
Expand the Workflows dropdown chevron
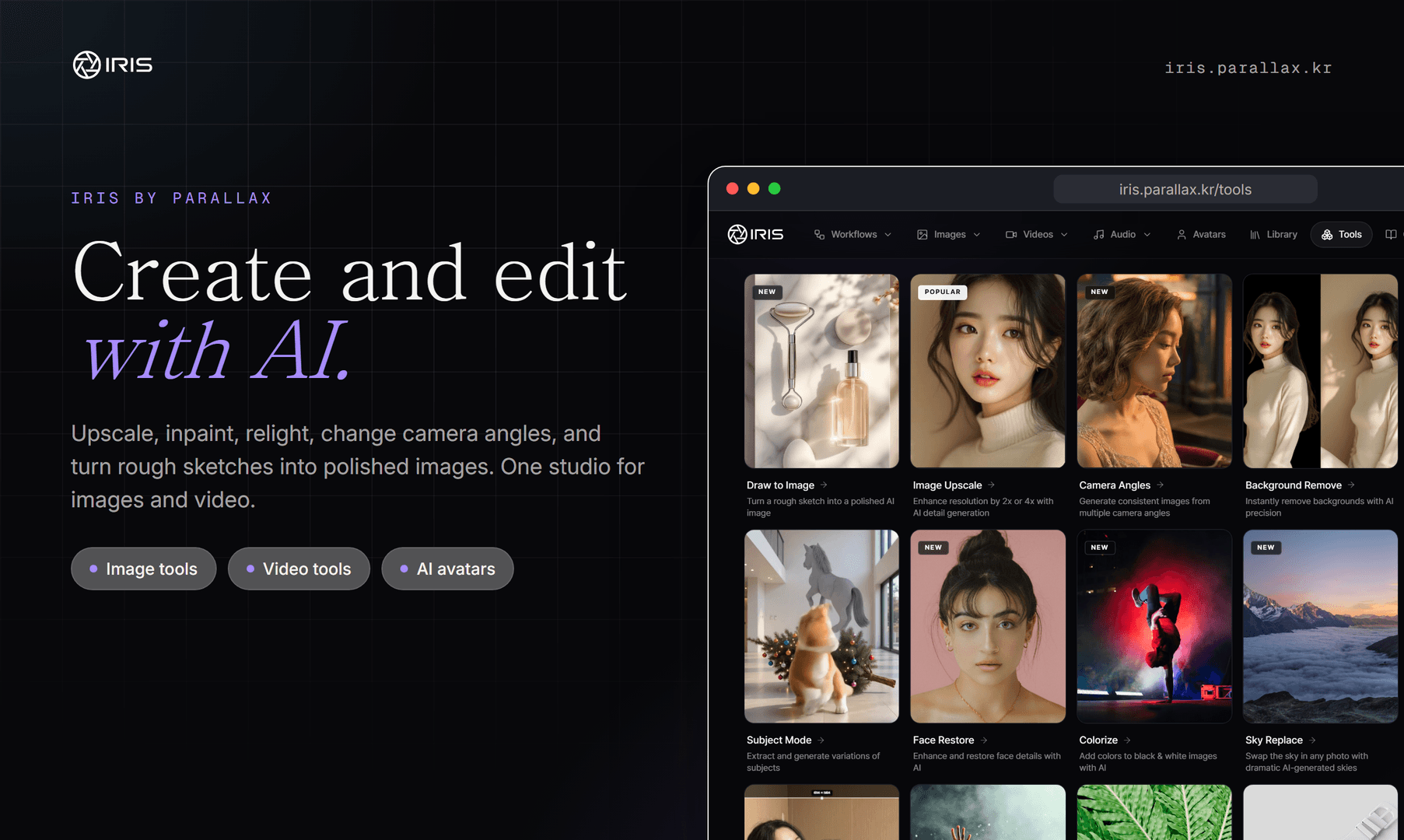888,234
